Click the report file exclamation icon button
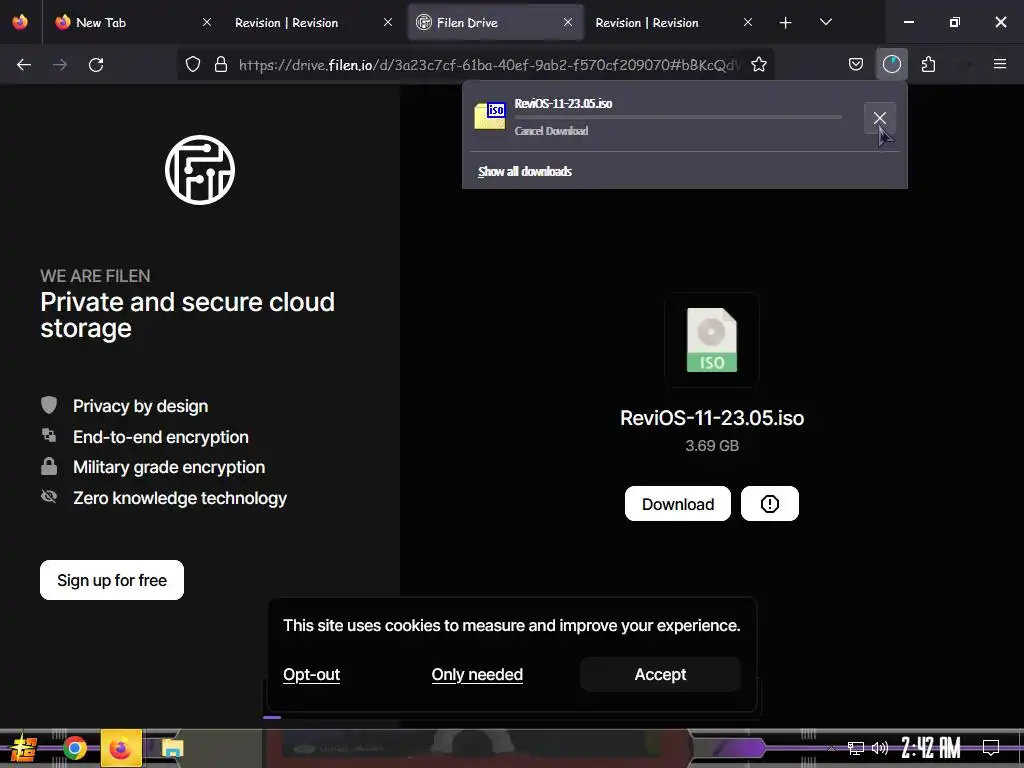Viewport: 1024px width, 768px height. pyautogui.click(x=769, y=504)
